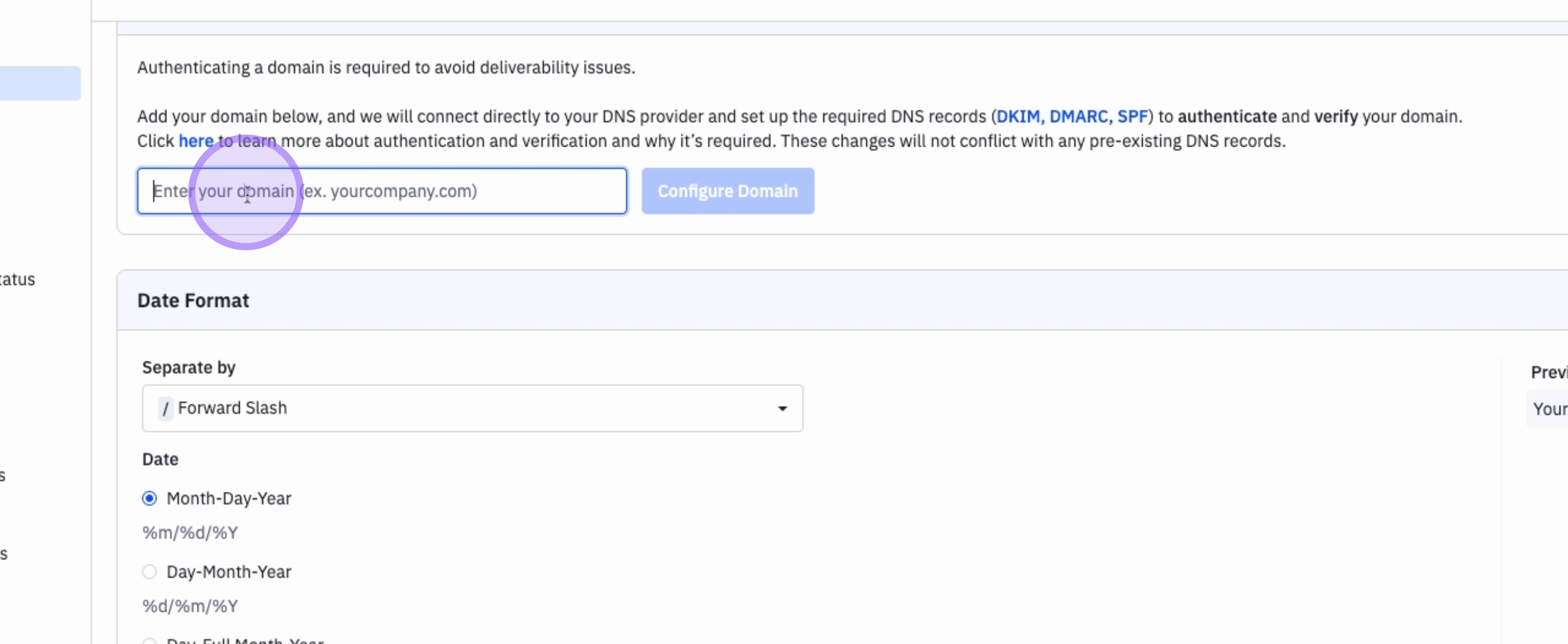Image resolution: width=1568 pixels, height=644 pixels.
Task: Click the %m/%d/%Y format text
Action: [x=190, y=532]
